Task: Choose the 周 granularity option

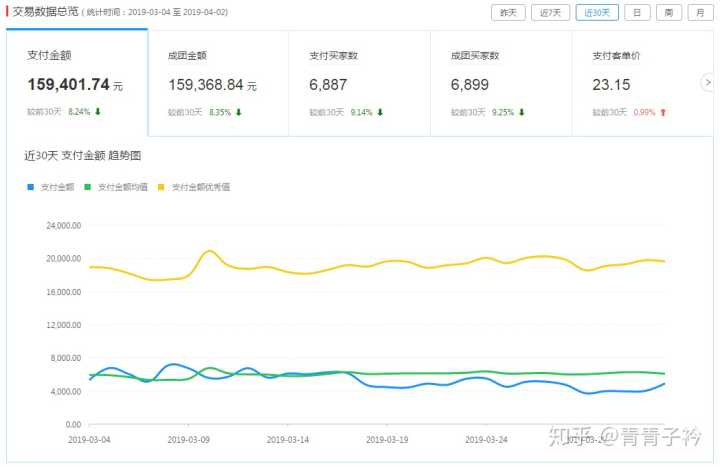Action: [668, 13]
